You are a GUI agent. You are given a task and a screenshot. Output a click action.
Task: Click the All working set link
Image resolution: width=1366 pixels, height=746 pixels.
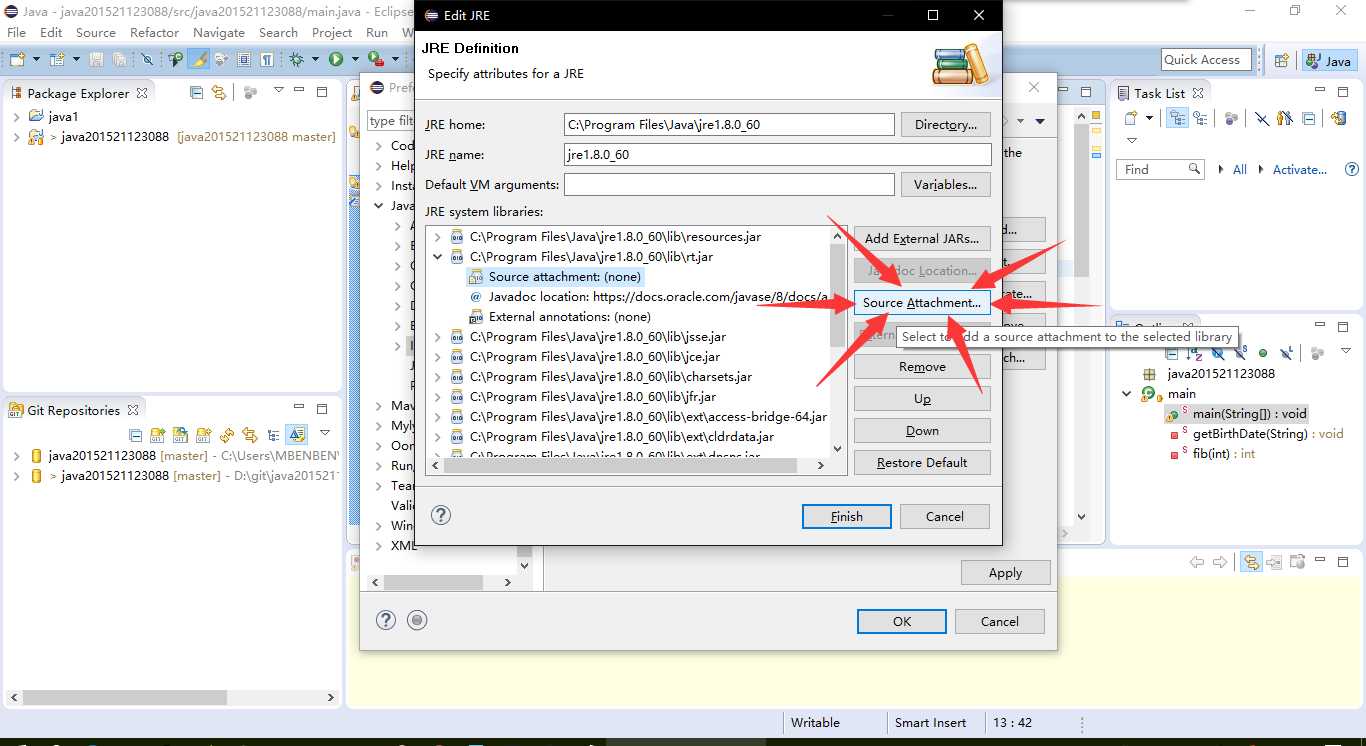[x=1240, y=169]
